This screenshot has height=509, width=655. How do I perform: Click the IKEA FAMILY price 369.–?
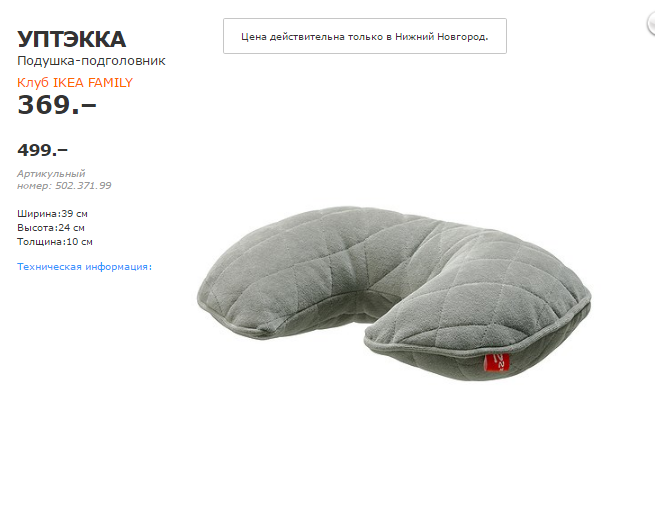[57, 105]
